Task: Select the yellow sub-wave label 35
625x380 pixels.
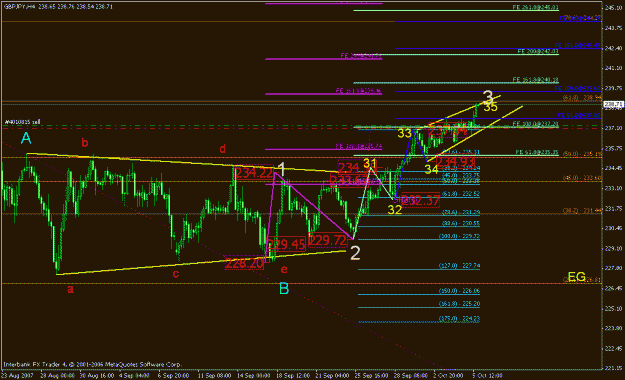Action: click(490, 107)
